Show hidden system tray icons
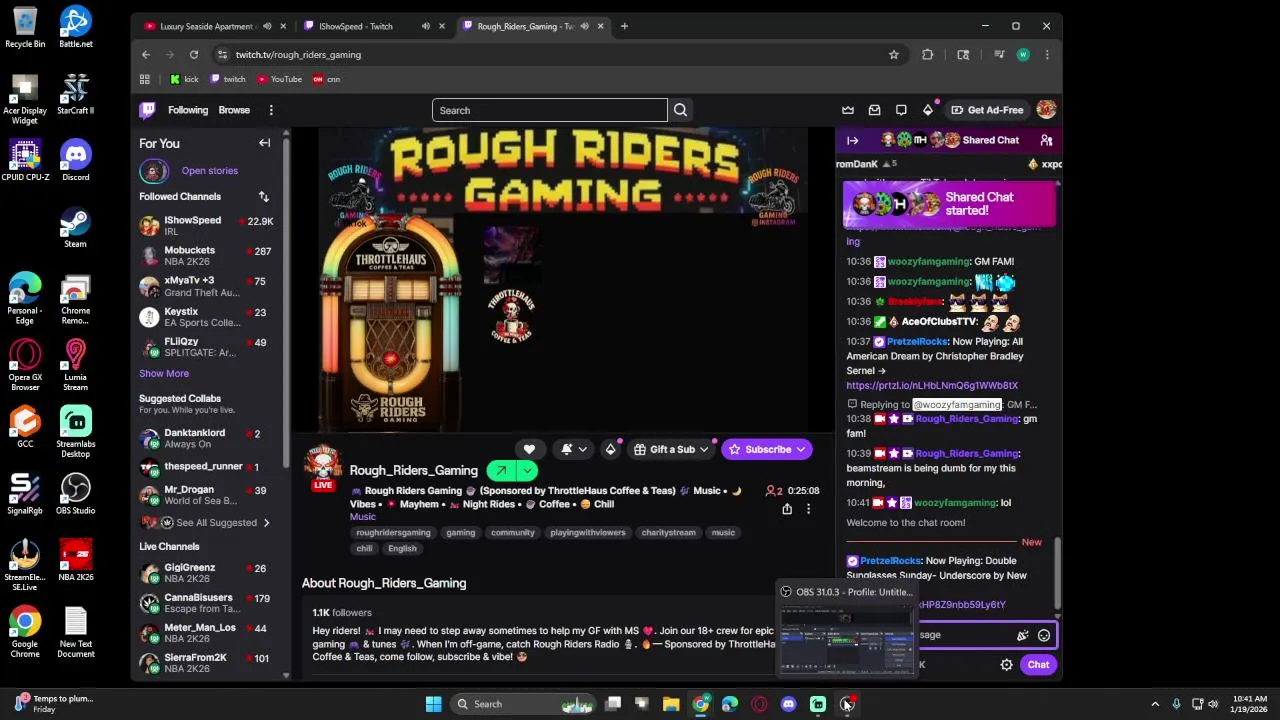 click(1155, 704)
